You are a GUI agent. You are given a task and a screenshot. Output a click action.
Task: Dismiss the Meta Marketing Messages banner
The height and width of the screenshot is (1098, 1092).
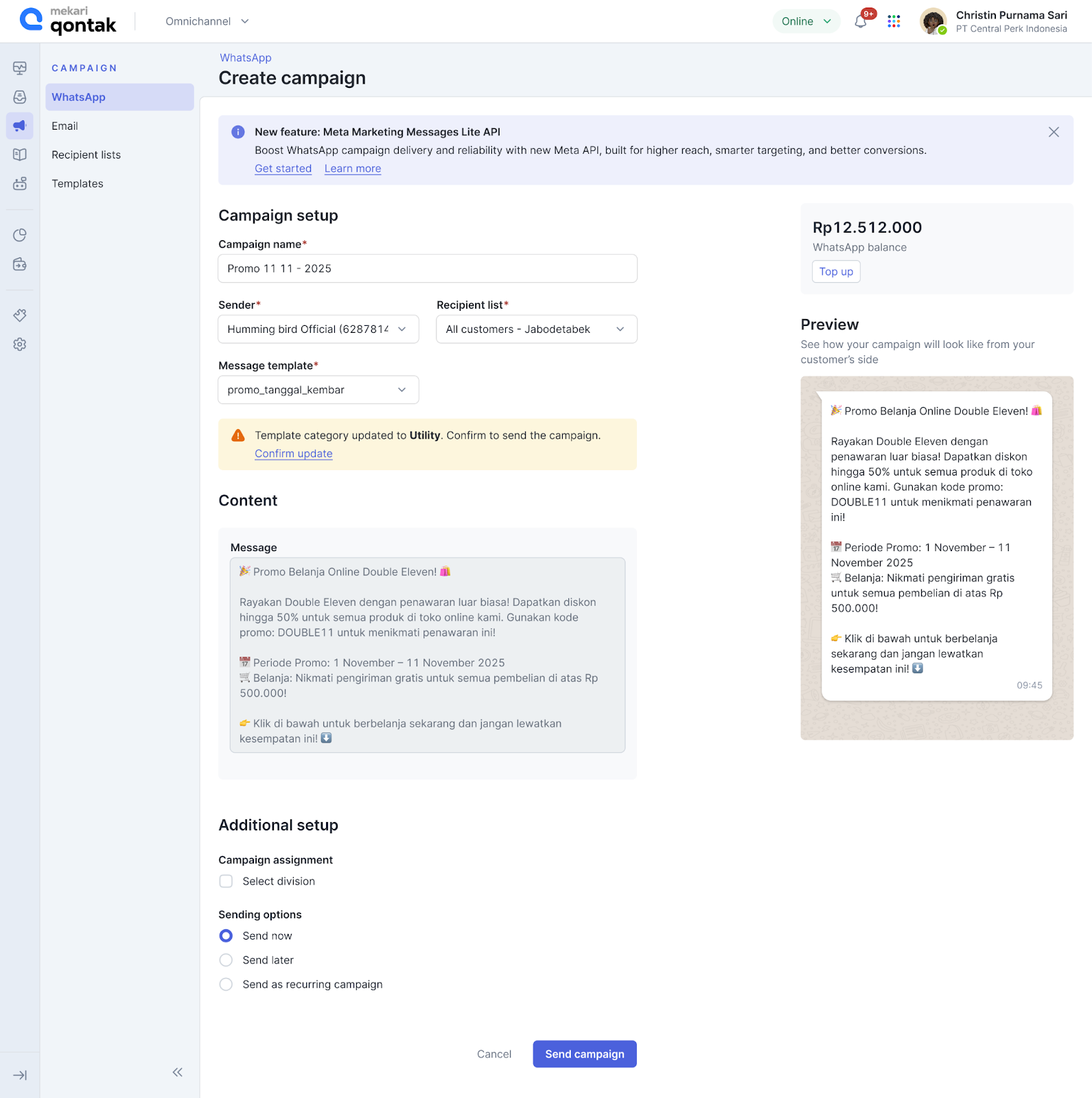pyautogui.click(x=1054, y=132)
